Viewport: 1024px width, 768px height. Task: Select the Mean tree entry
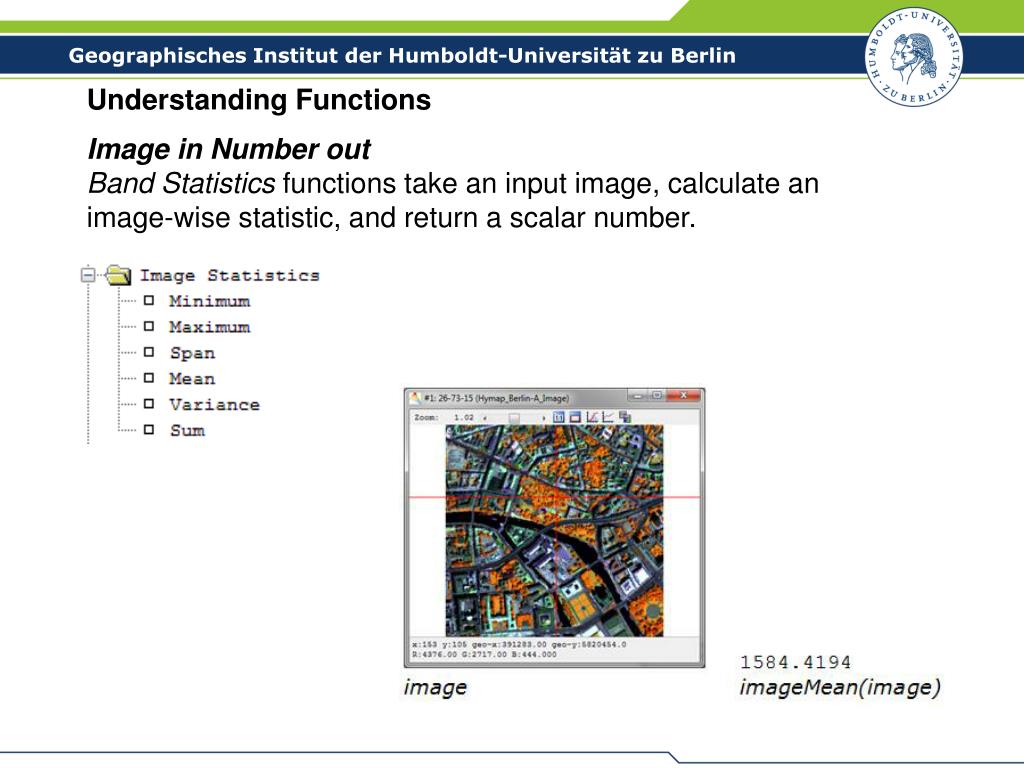[x=192, y=379]
